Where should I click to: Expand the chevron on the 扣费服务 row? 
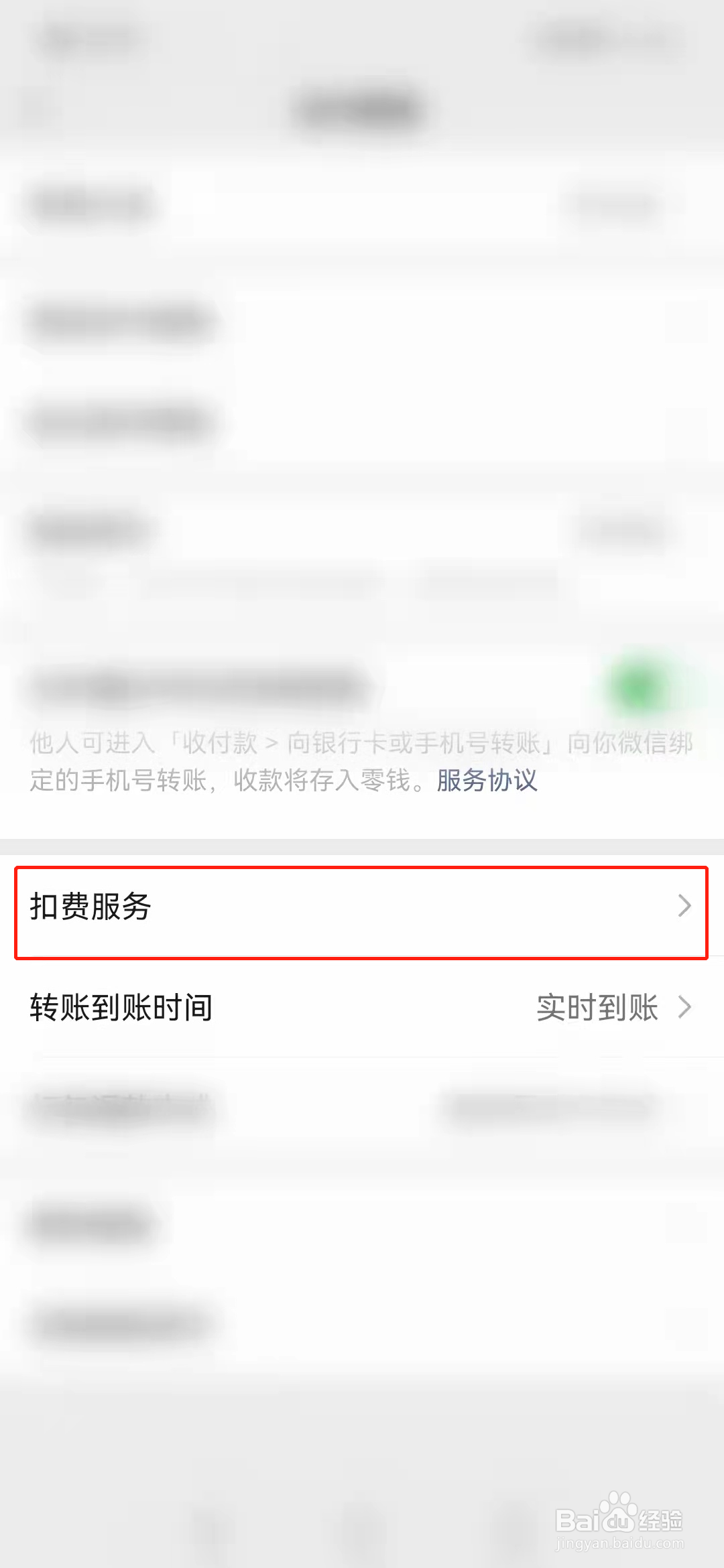click(684, 906)
